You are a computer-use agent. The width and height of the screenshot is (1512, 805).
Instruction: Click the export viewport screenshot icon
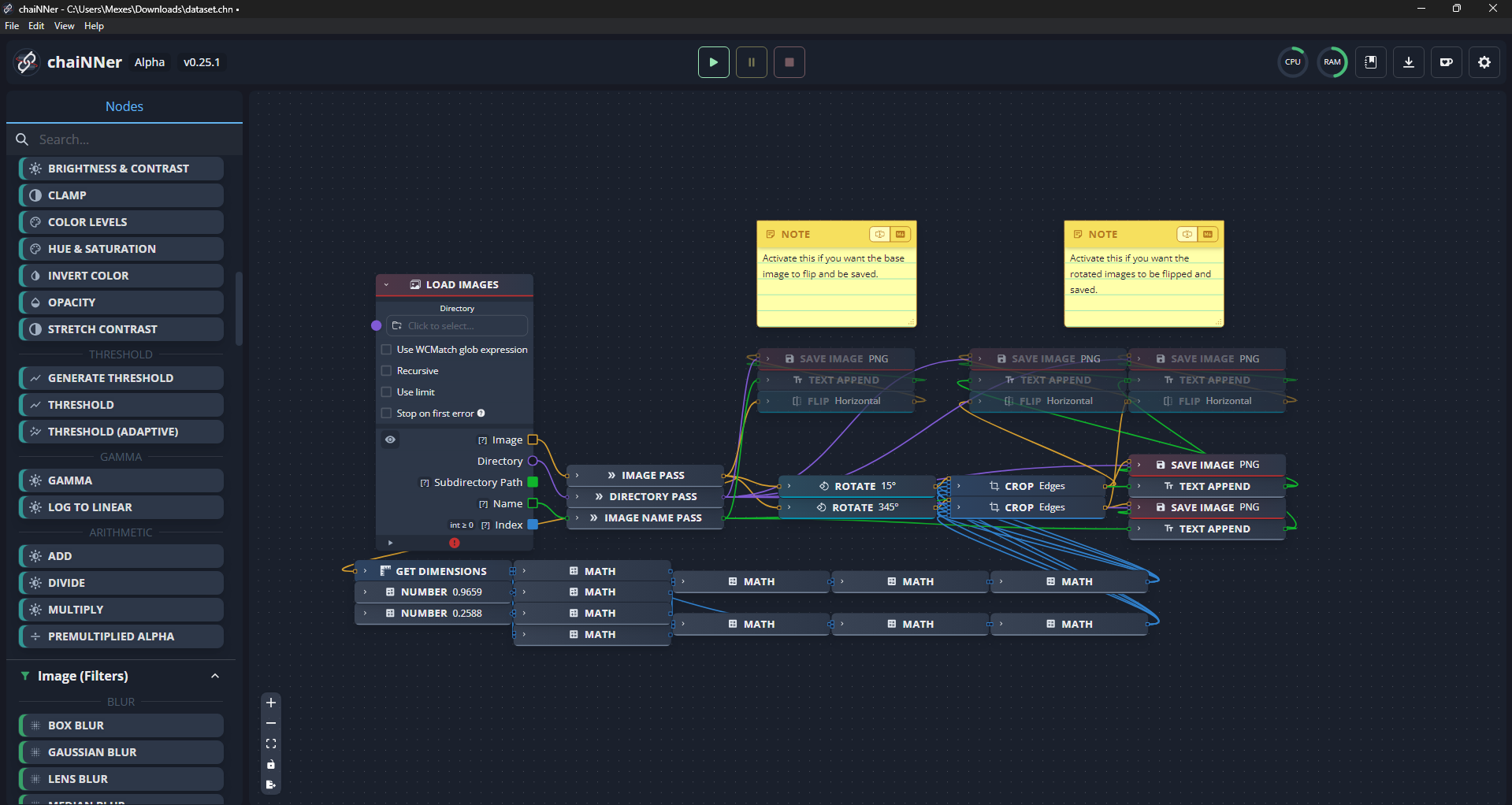(x=271, y=785)
